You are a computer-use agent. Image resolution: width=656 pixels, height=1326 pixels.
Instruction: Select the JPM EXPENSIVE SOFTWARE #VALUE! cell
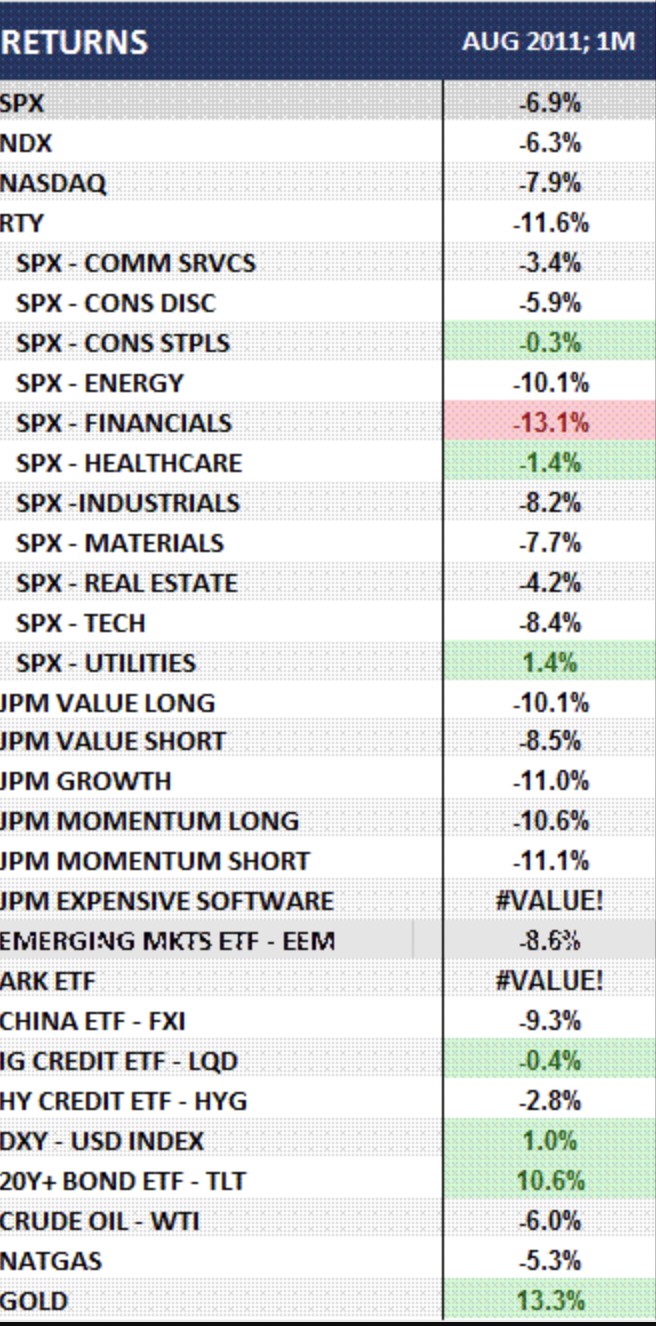[549, 900]
